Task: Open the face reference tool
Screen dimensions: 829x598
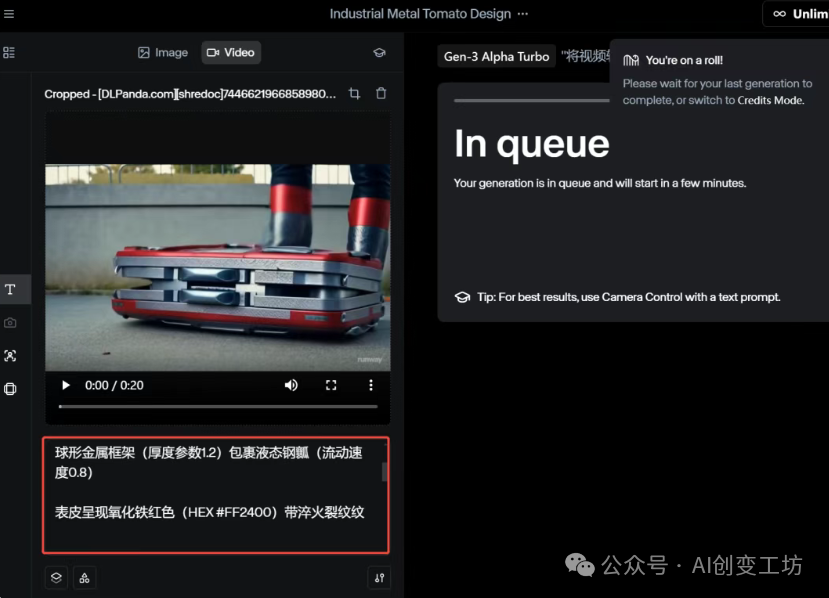Action: tap(10, 356)
